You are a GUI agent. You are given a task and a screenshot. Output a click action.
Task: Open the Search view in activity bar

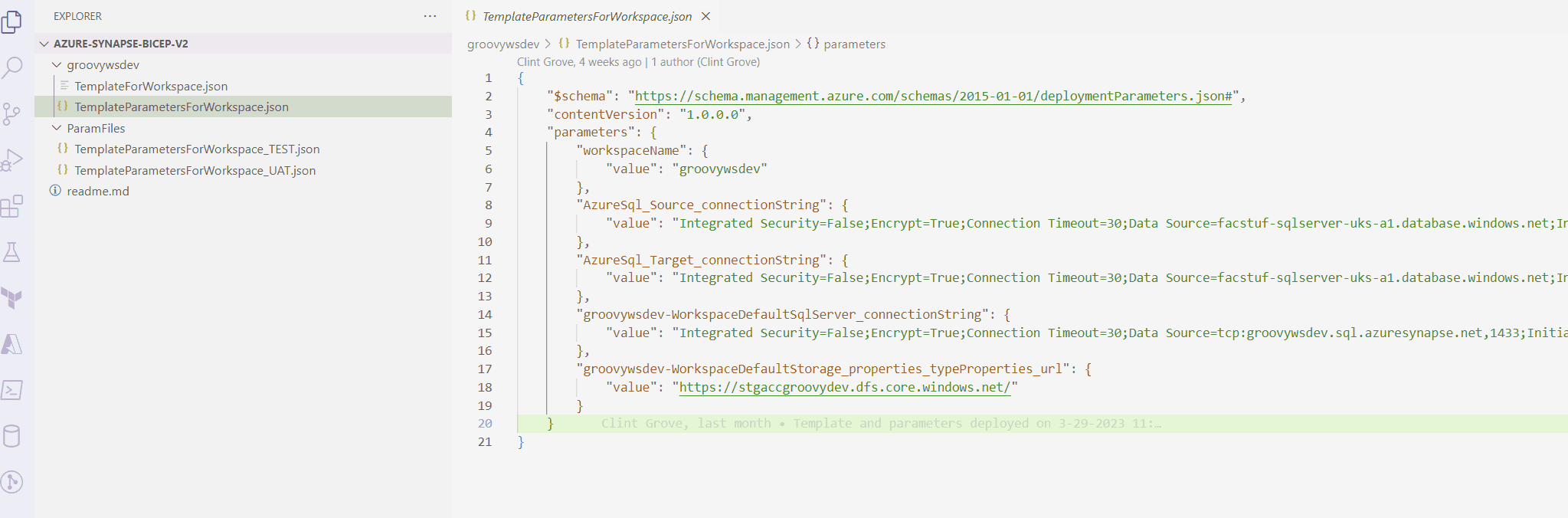(12, 68)
